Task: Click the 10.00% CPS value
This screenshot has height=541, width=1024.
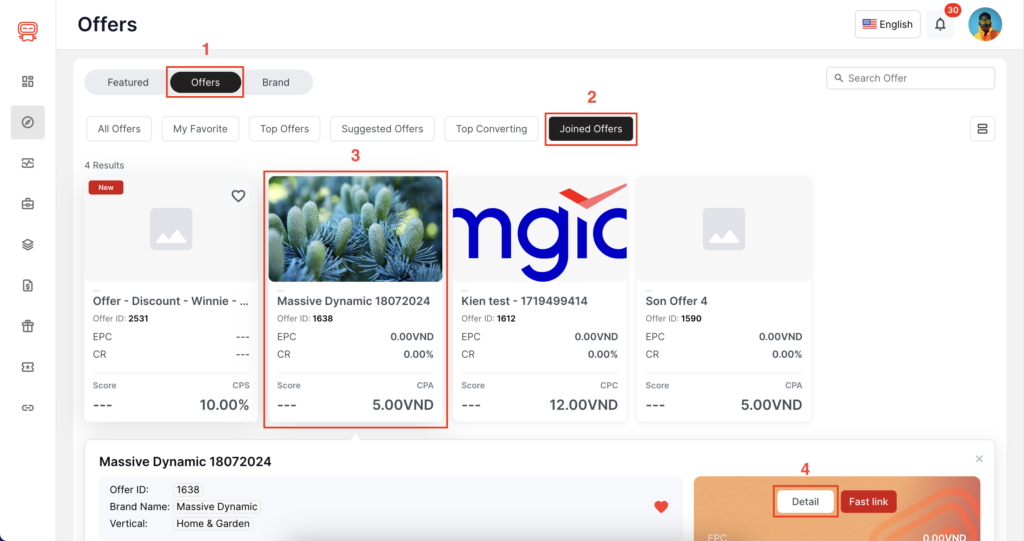Action: tap(224, 405)
